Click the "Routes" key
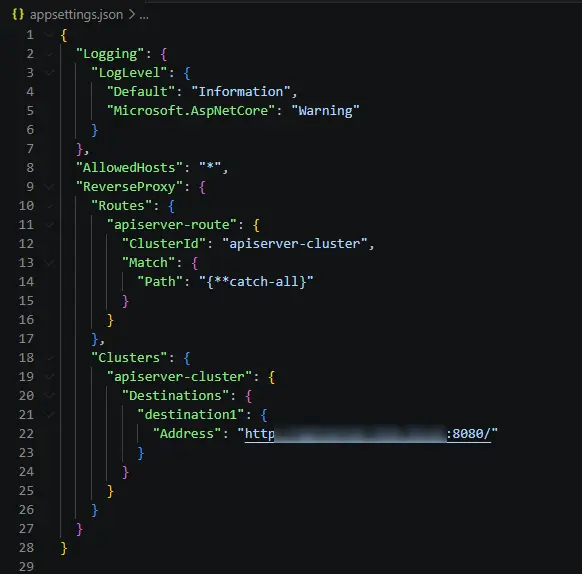 pos(121,206)
